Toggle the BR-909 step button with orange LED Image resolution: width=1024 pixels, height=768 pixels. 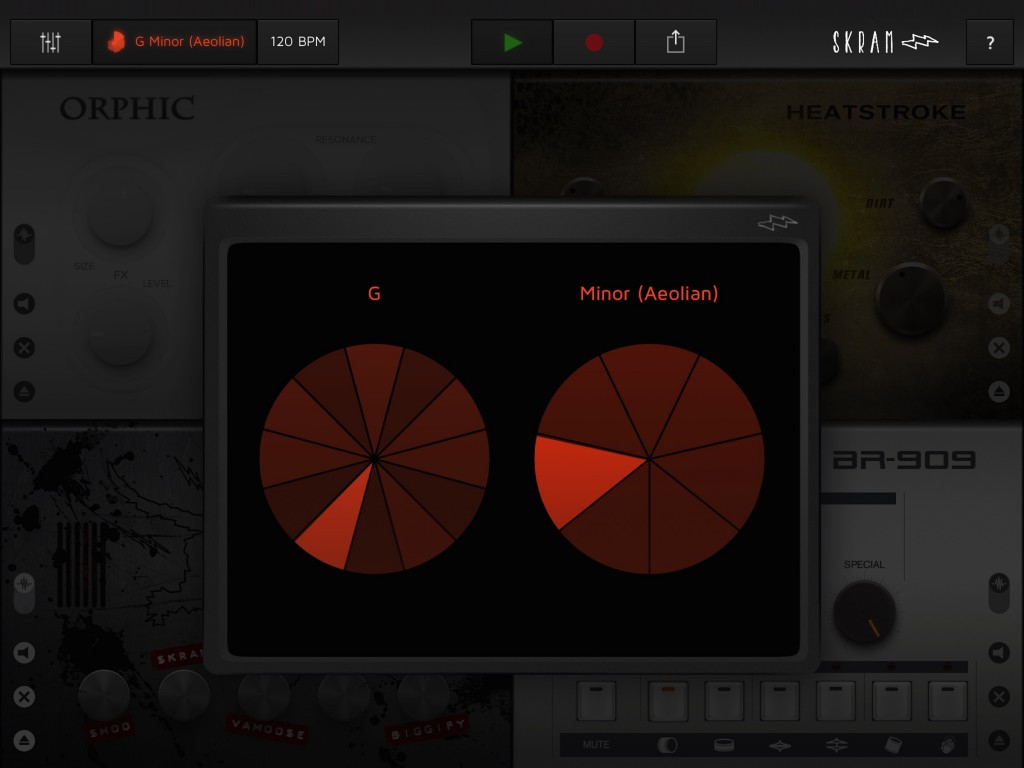tap(664, 700)
